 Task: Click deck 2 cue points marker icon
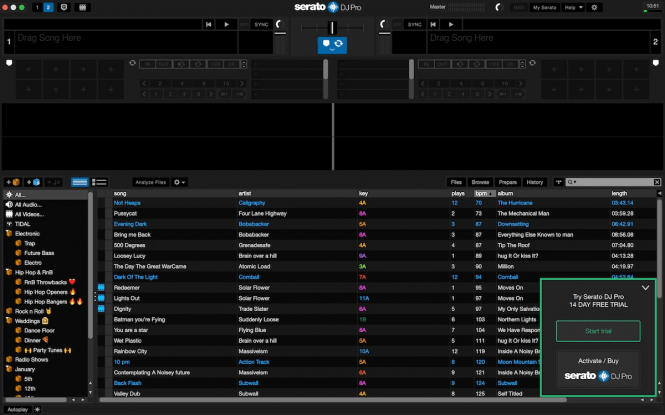(x=656, y=63)
